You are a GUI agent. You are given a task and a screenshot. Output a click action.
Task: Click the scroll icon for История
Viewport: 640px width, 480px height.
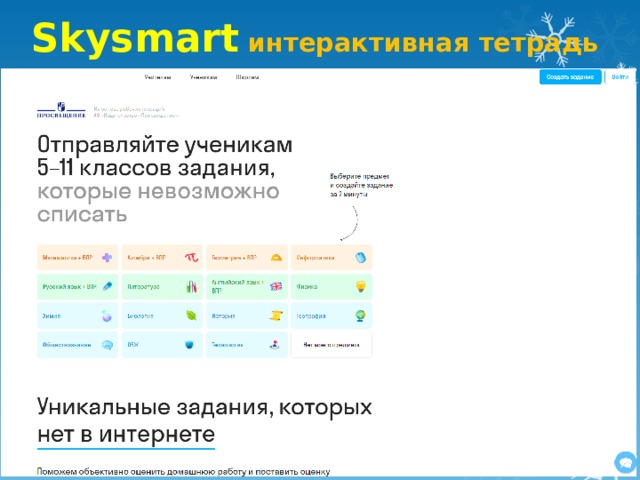tap(276, 316)
